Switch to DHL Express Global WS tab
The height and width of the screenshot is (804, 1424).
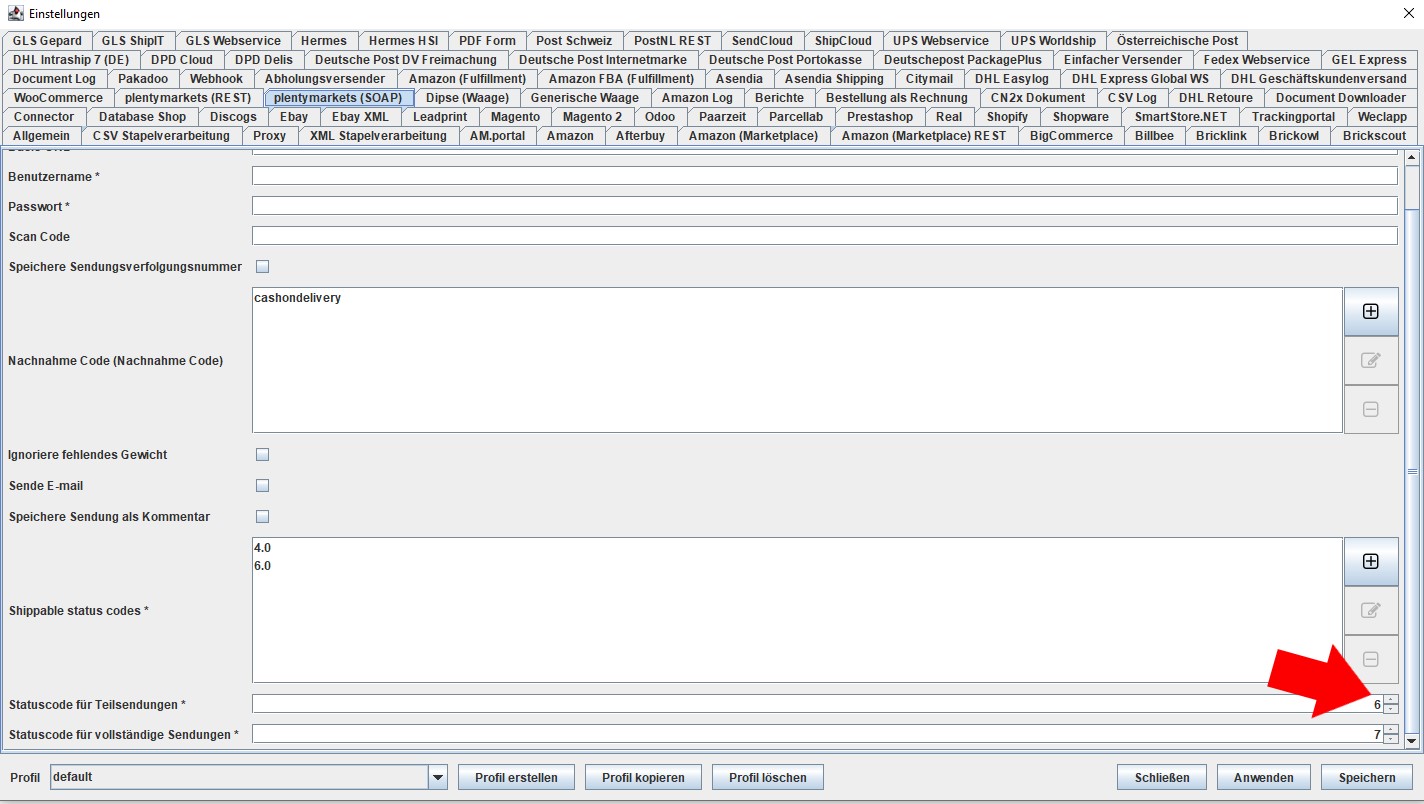(1139, 79)
